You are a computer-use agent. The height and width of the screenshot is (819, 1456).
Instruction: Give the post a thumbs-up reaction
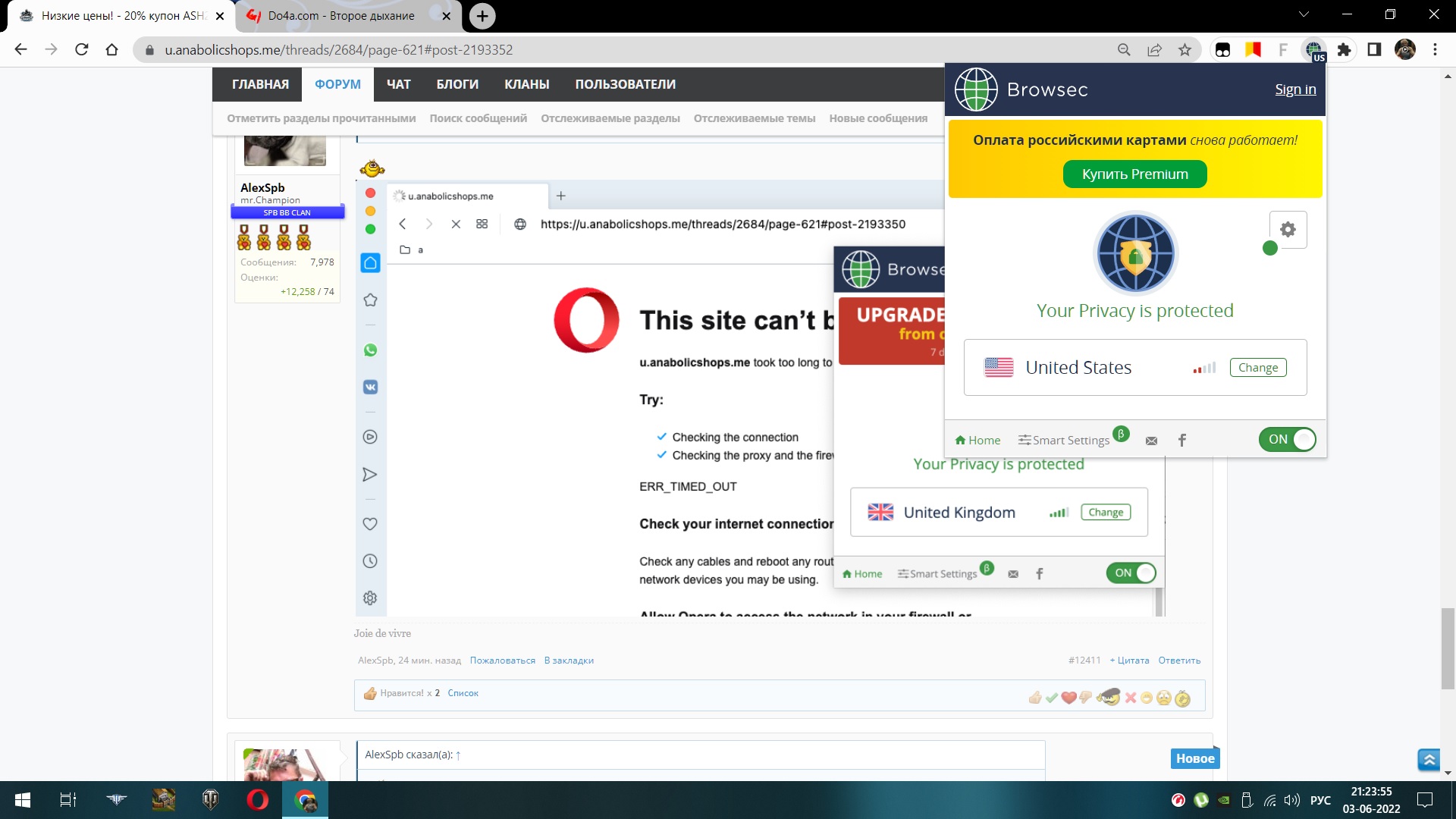pos(1035,698)
